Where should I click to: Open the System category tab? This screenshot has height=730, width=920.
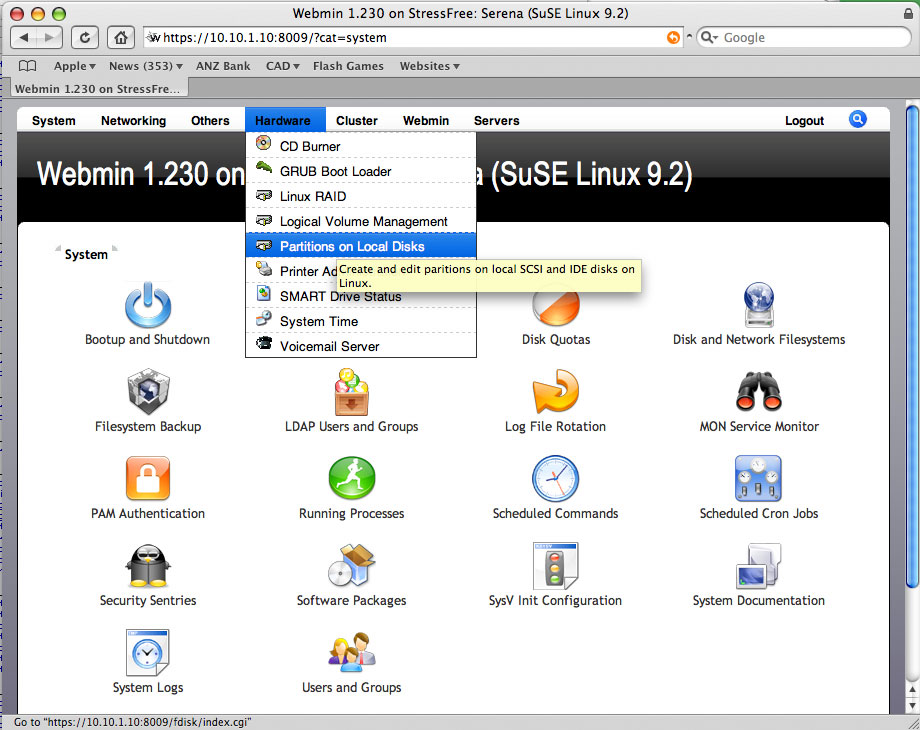click(53, 120)
